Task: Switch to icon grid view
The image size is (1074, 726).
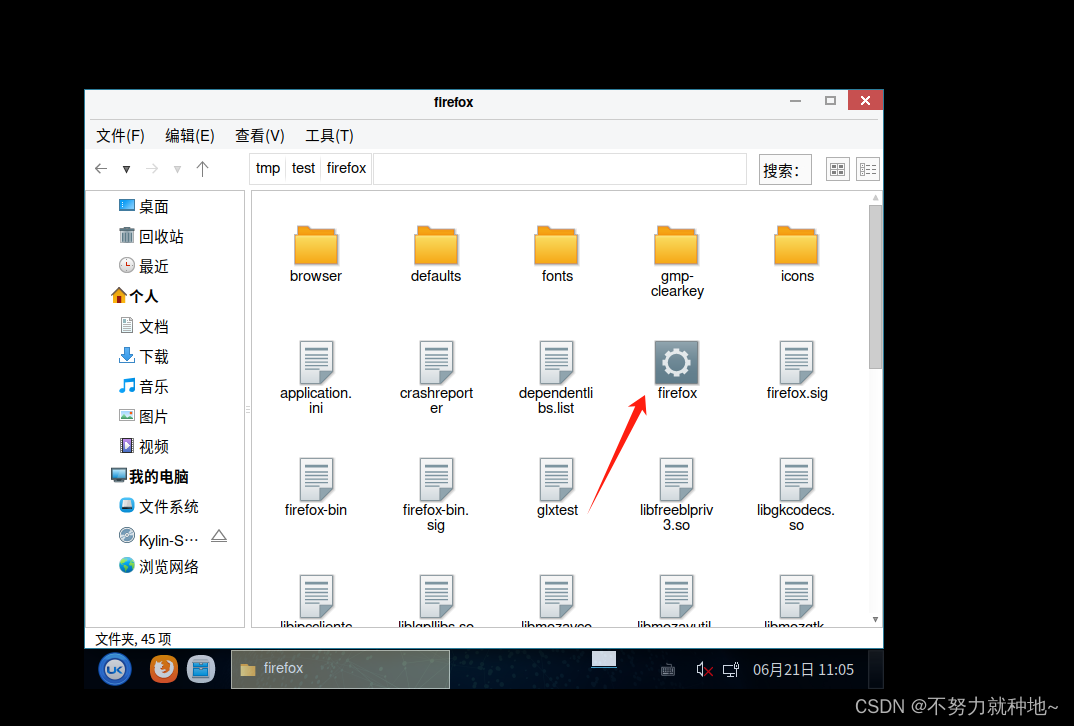Action: [x=837, y=169]
